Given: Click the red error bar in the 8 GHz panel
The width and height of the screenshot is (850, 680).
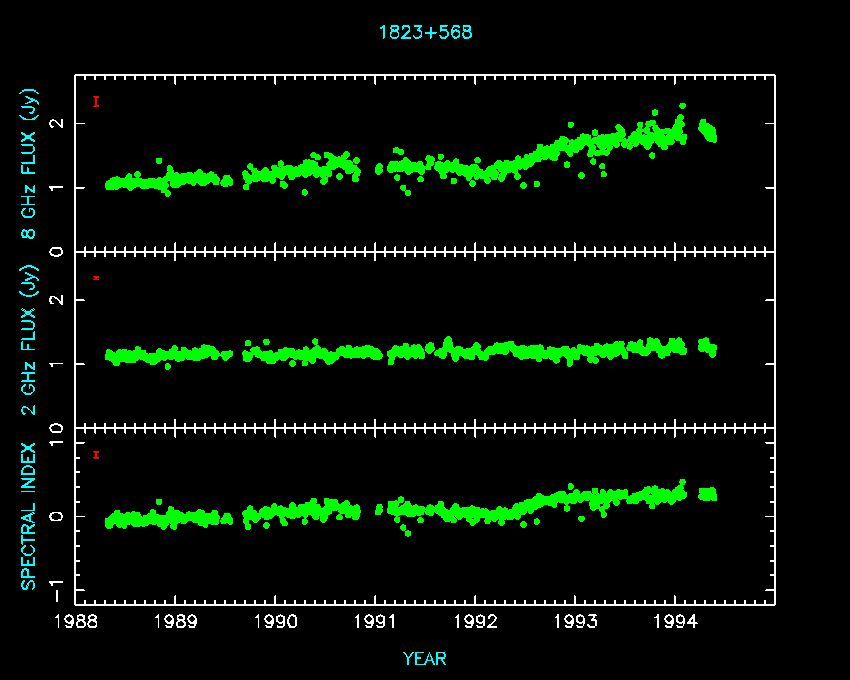Looking at the screenshot, I should pyautogui.click(x=96, y=101).
